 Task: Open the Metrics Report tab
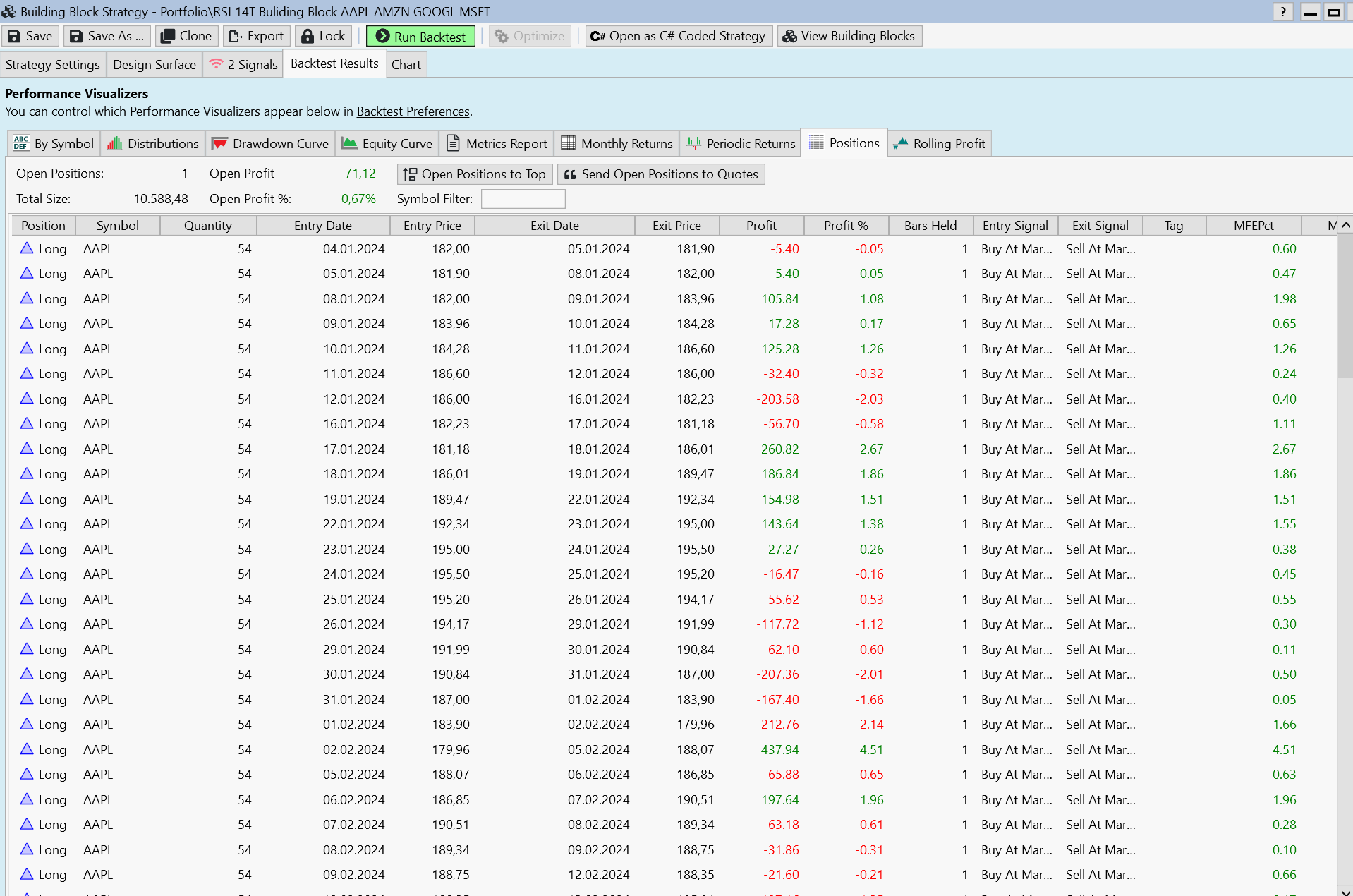(497, 143)
